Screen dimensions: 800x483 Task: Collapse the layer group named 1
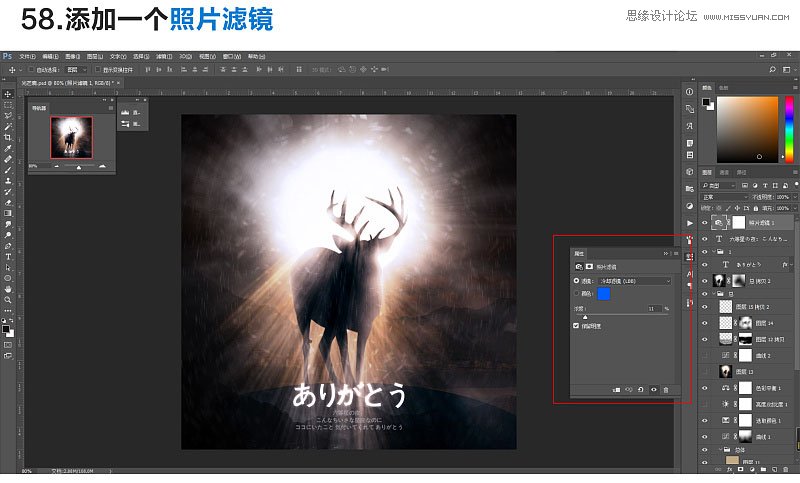click(x=714, y=251)
